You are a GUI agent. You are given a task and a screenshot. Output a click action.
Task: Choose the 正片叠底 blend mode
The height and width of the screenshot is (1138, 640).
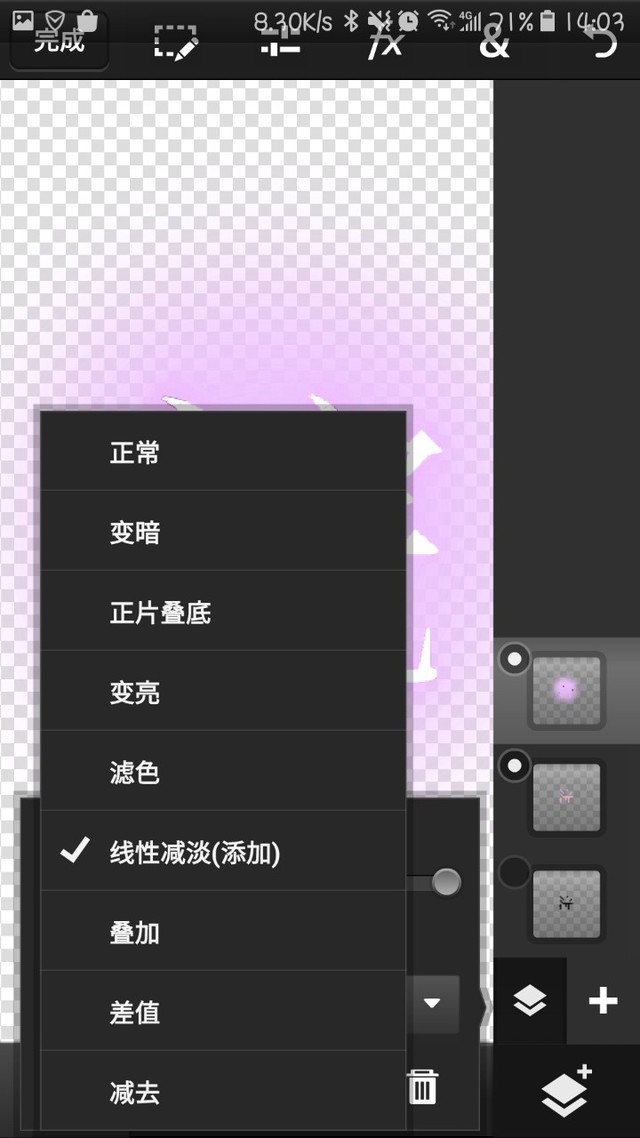(x=223, y=611)
